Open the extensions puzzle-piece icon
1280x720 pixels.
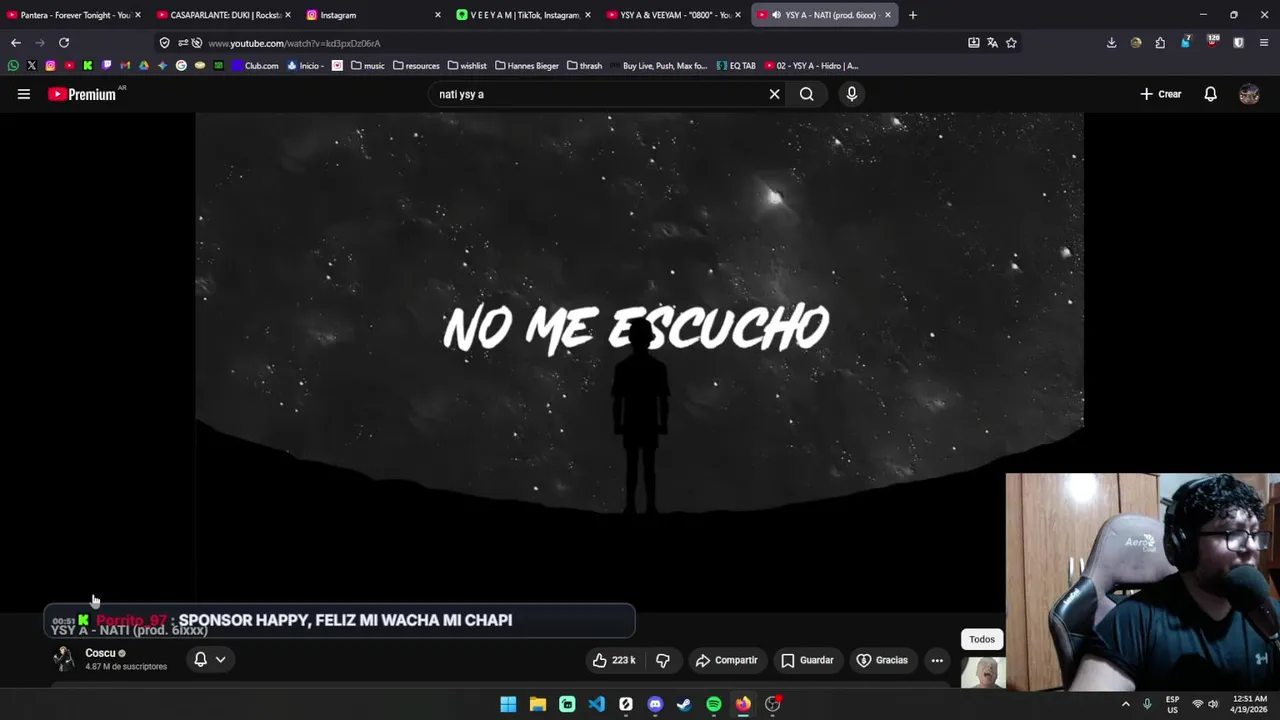[1160, 43]
